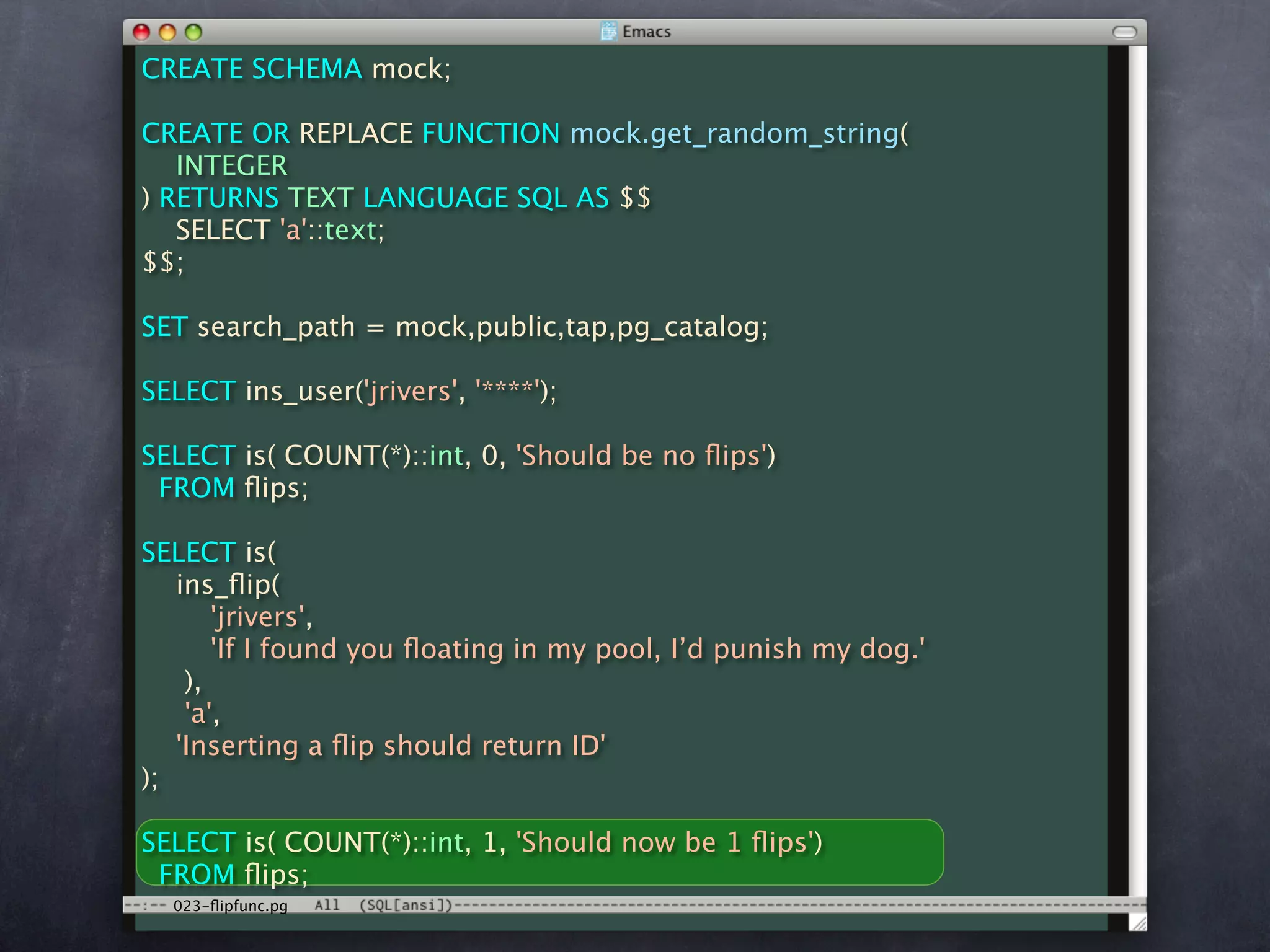Click the Emacs document icon in title bar
Image resolution: width=1270 pixels, height=952 pixels.
click(609, 31)
